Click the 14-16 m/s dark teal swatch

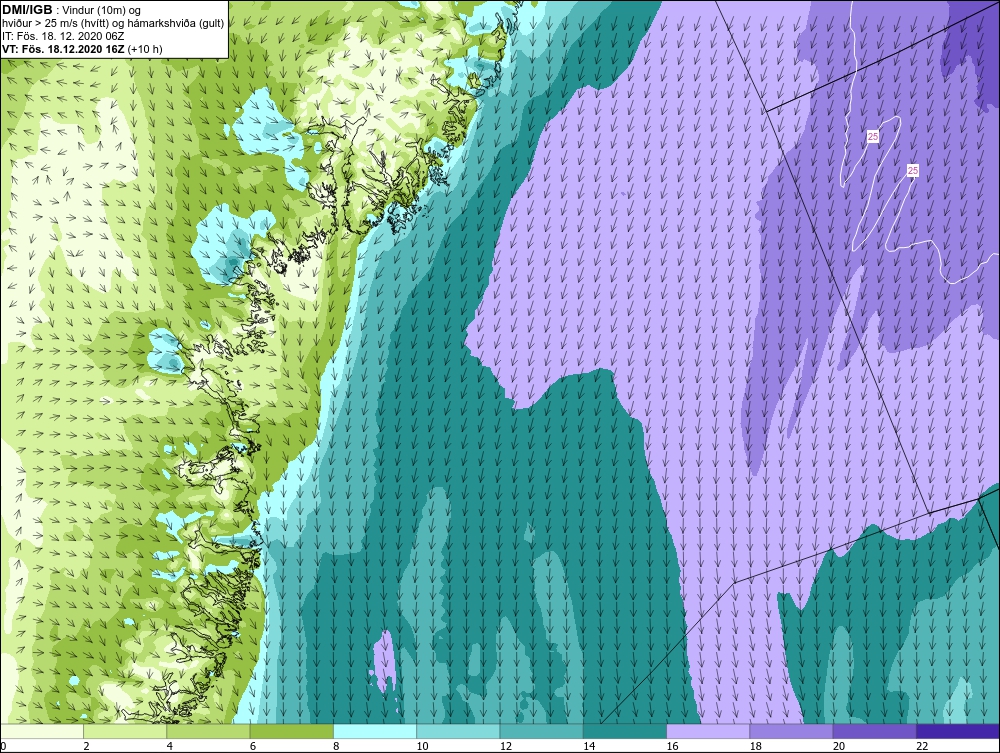[624, 731]
